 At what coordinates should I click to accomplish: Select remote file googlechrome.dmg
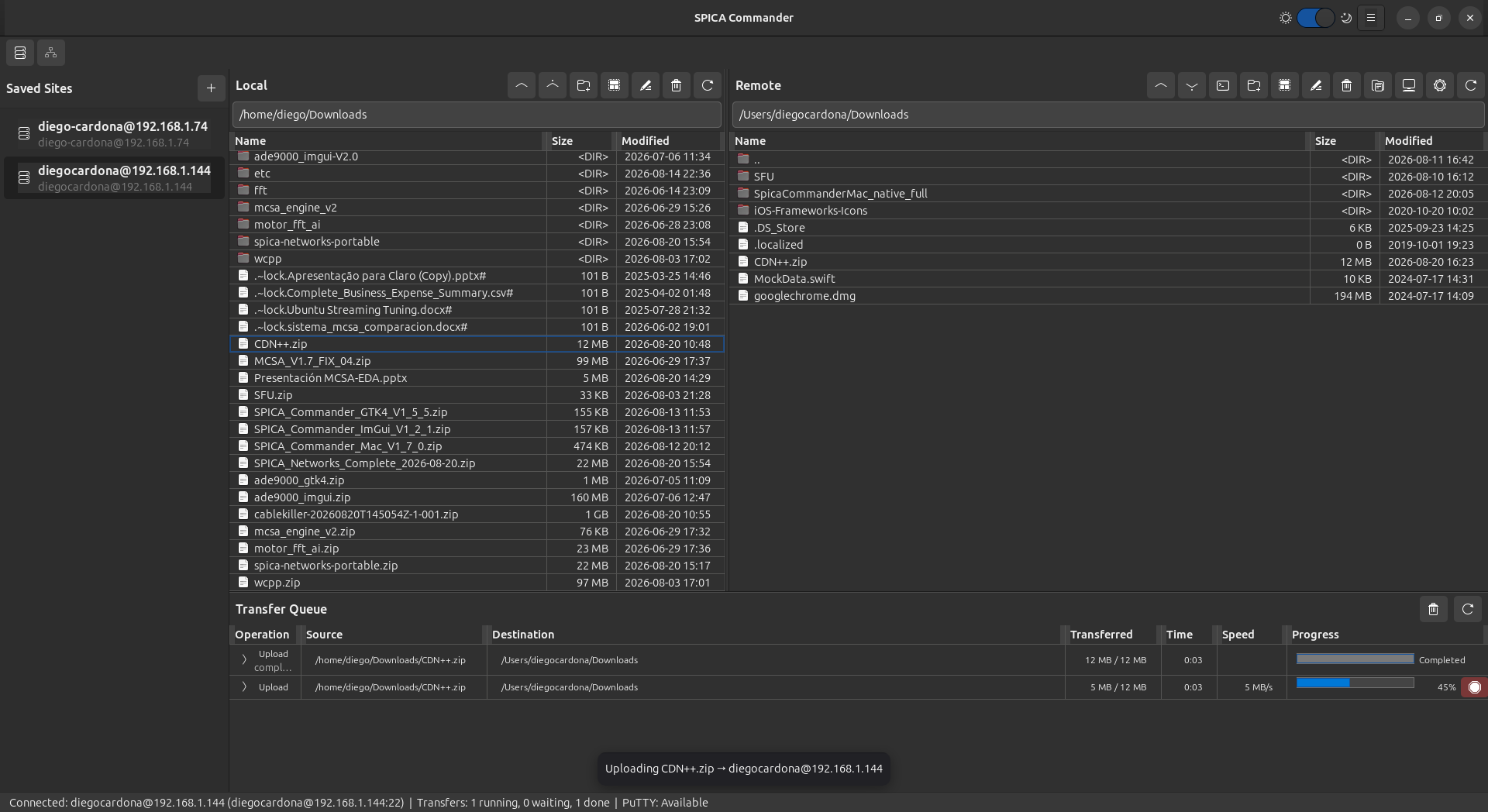(x=1108, y=296)
